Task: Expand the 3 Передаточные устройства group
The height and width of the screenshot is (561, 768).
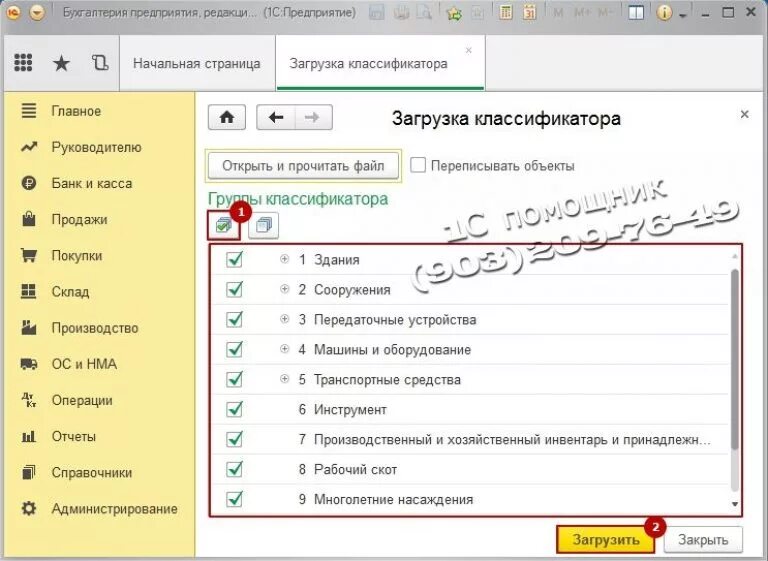Action: point(284,319)
